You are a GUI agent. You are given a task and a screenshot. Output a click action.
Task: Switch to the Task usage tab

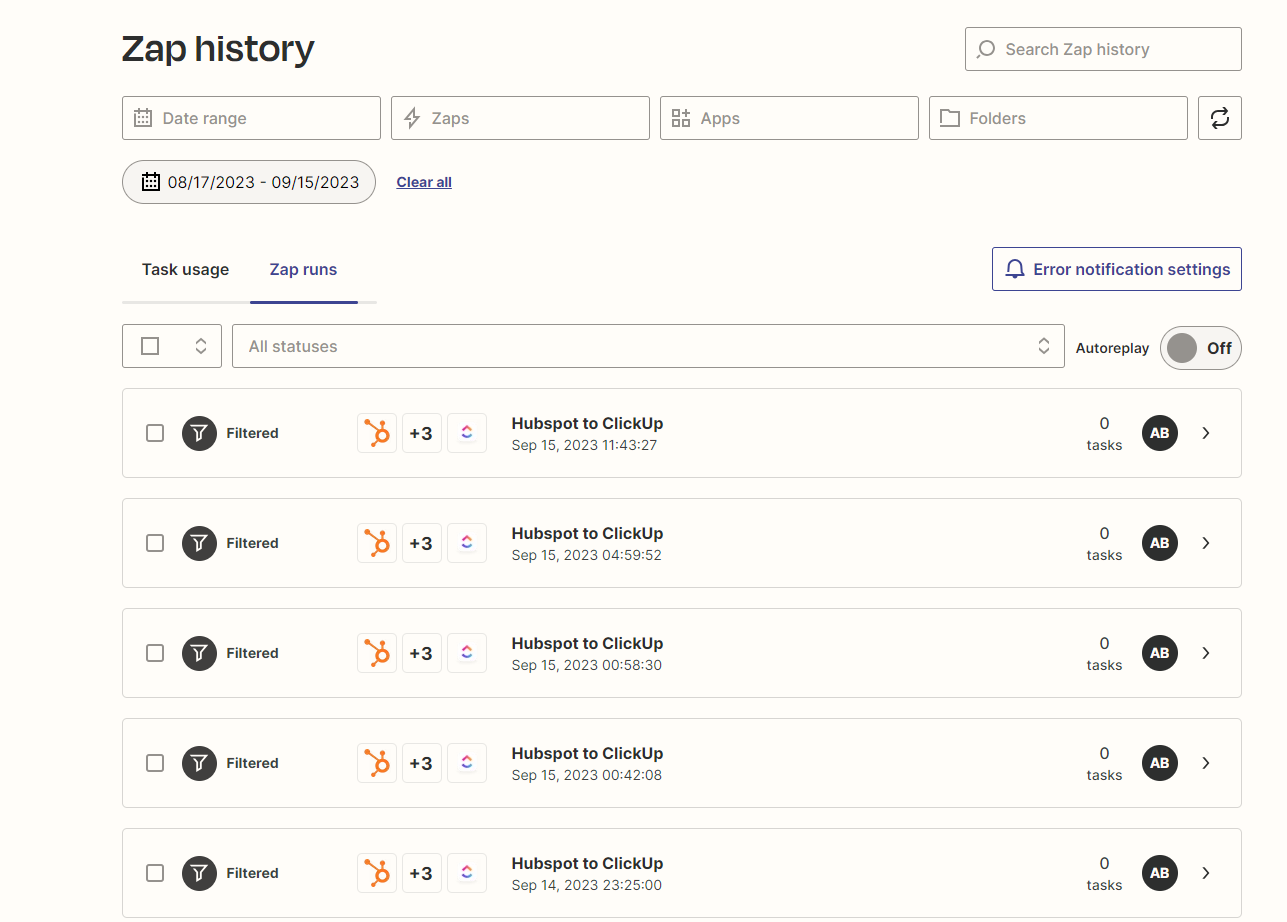point(185,269)
